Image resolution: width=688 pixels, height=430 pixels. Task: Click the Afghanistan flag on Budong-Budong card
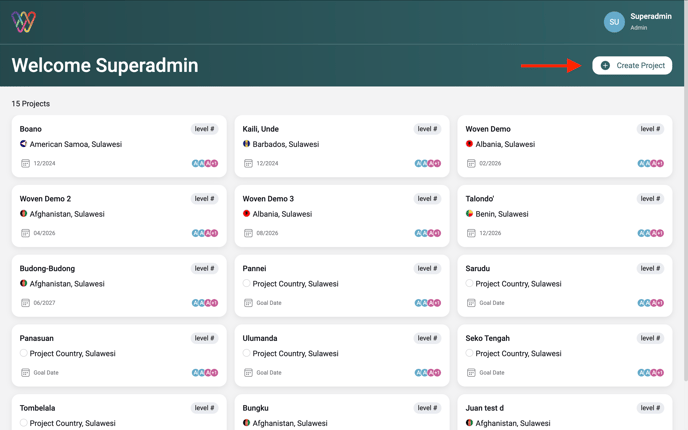point(24,283)
